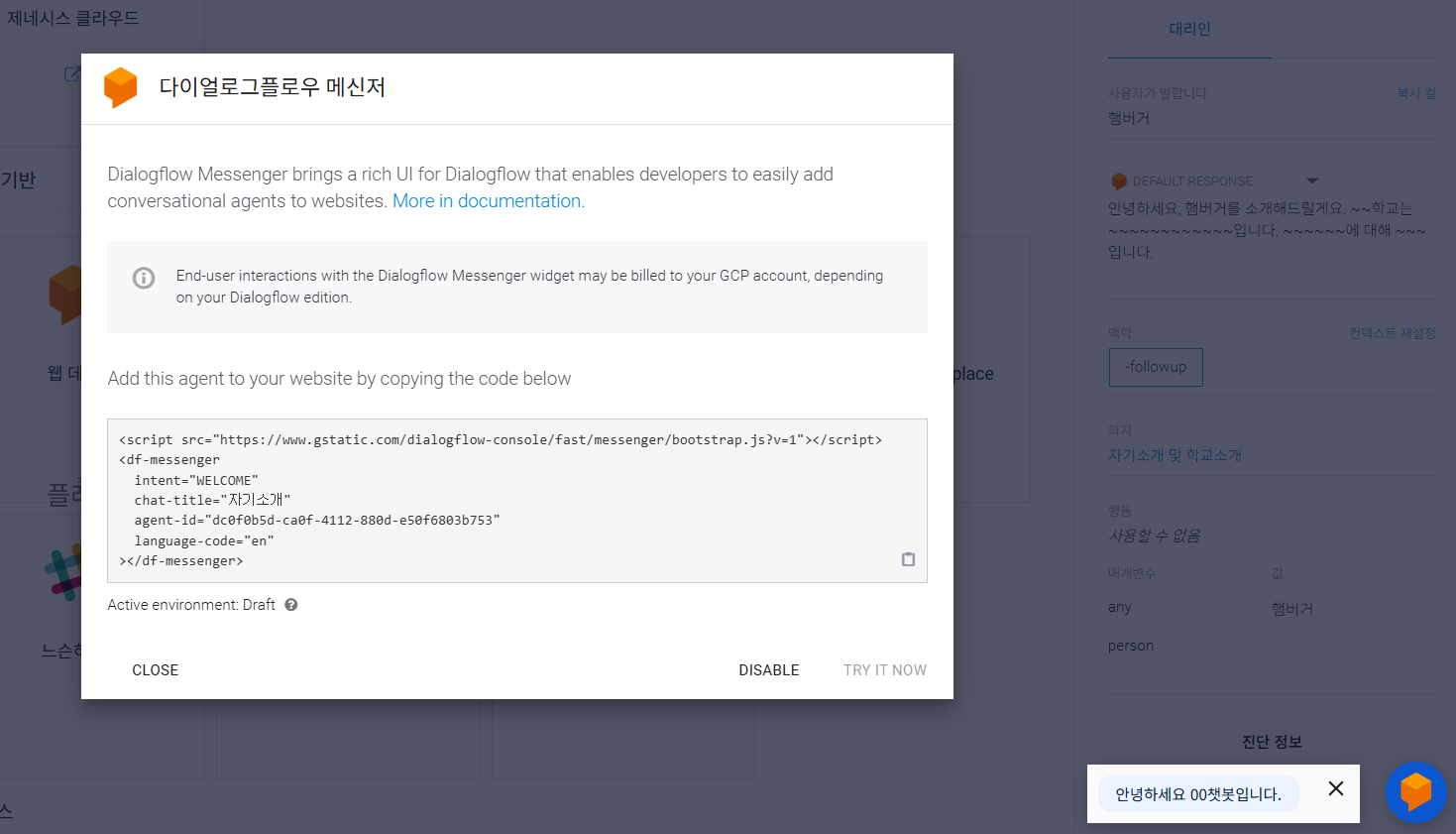Click the TRY IT NOW button
This screenshot has height=834, width=1456.
(885, 670)
